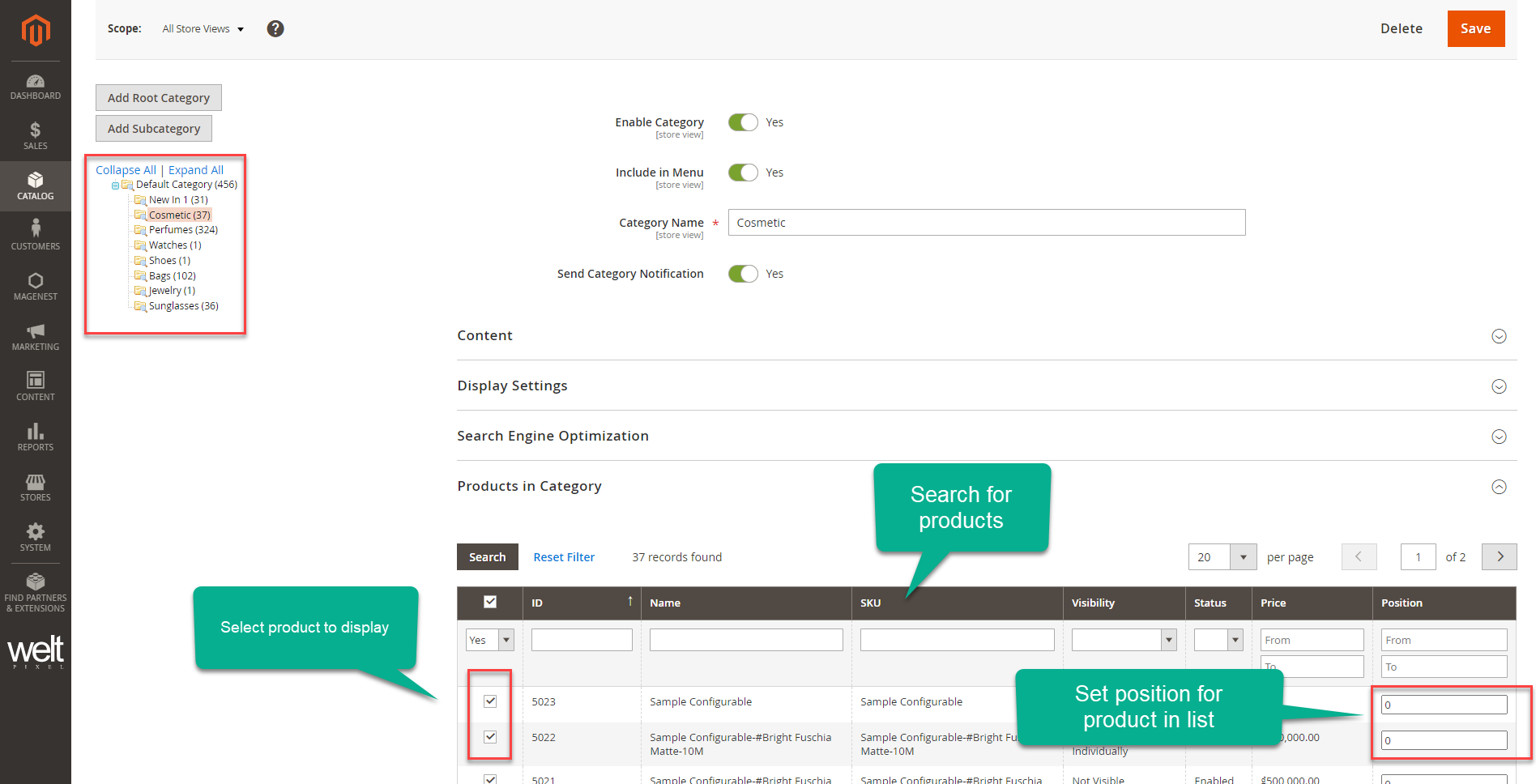Toggle the Enable Category switch
The image size is (1536, 784).
coord(743,122)
